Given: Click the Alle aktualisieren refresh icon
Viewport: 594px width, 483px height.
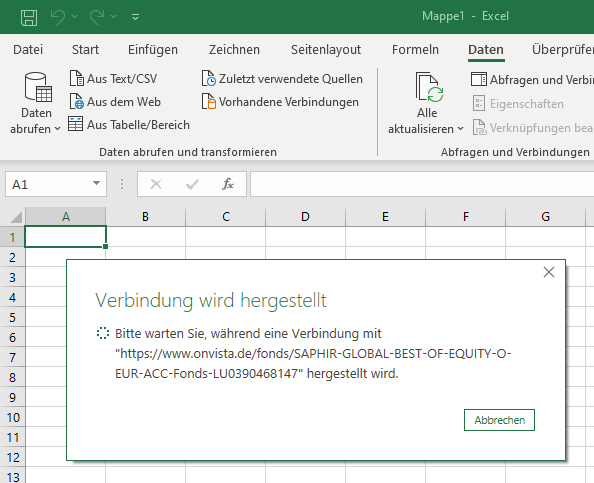Looking at the screenshot, I should tap(430, 87).
